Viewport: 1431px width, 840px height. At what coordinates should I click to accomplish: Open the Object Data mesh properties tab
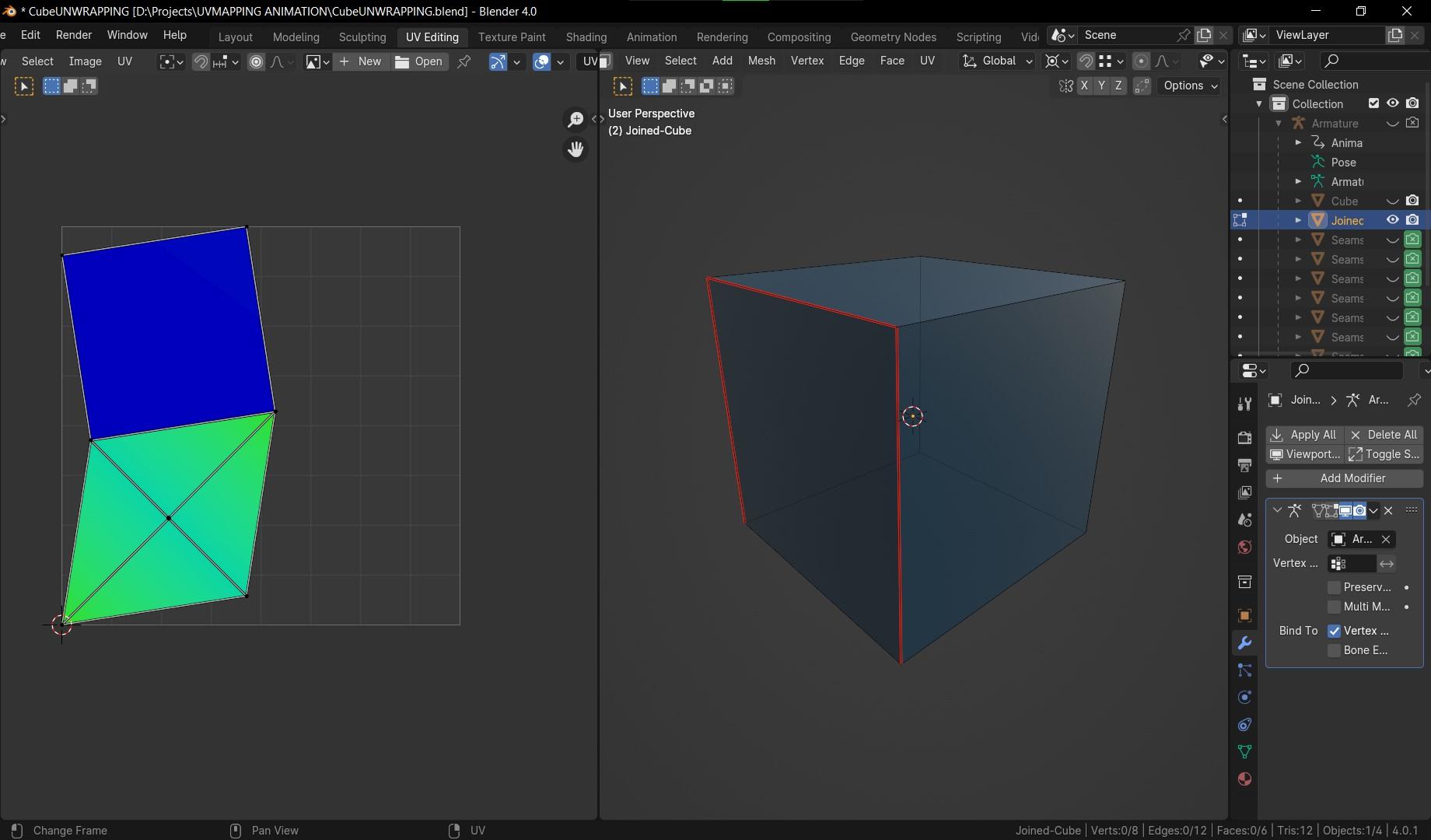point(1244,752)
